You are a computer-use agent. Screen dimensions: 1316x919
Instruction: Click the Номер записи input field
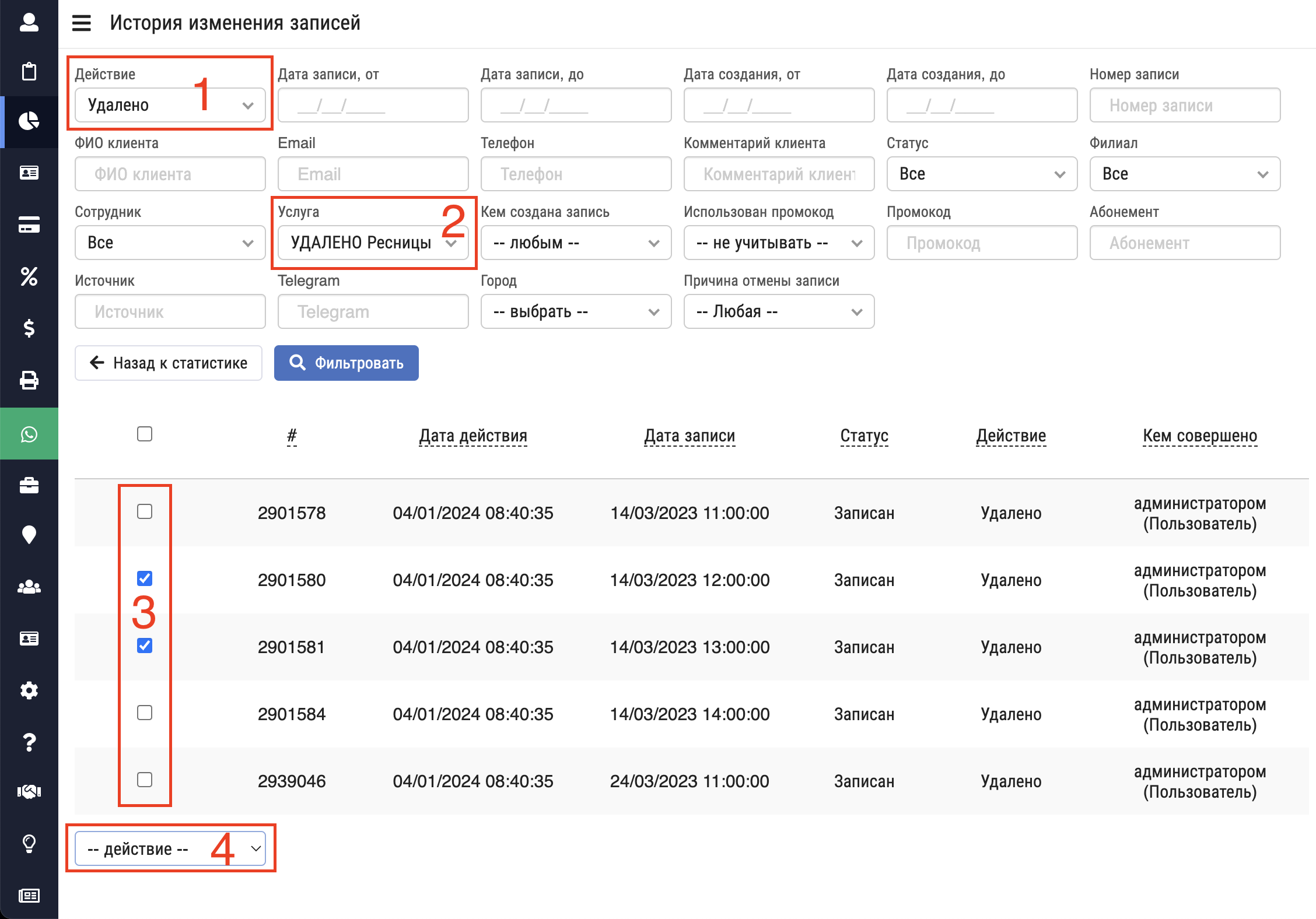[x=1185, y=106]
